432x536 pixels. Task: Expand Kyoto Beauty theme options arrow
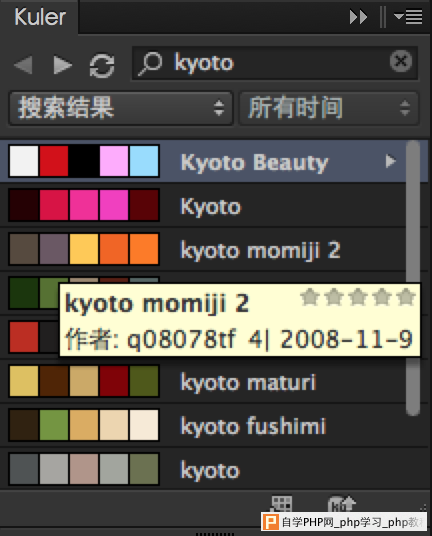coord(390,161)
